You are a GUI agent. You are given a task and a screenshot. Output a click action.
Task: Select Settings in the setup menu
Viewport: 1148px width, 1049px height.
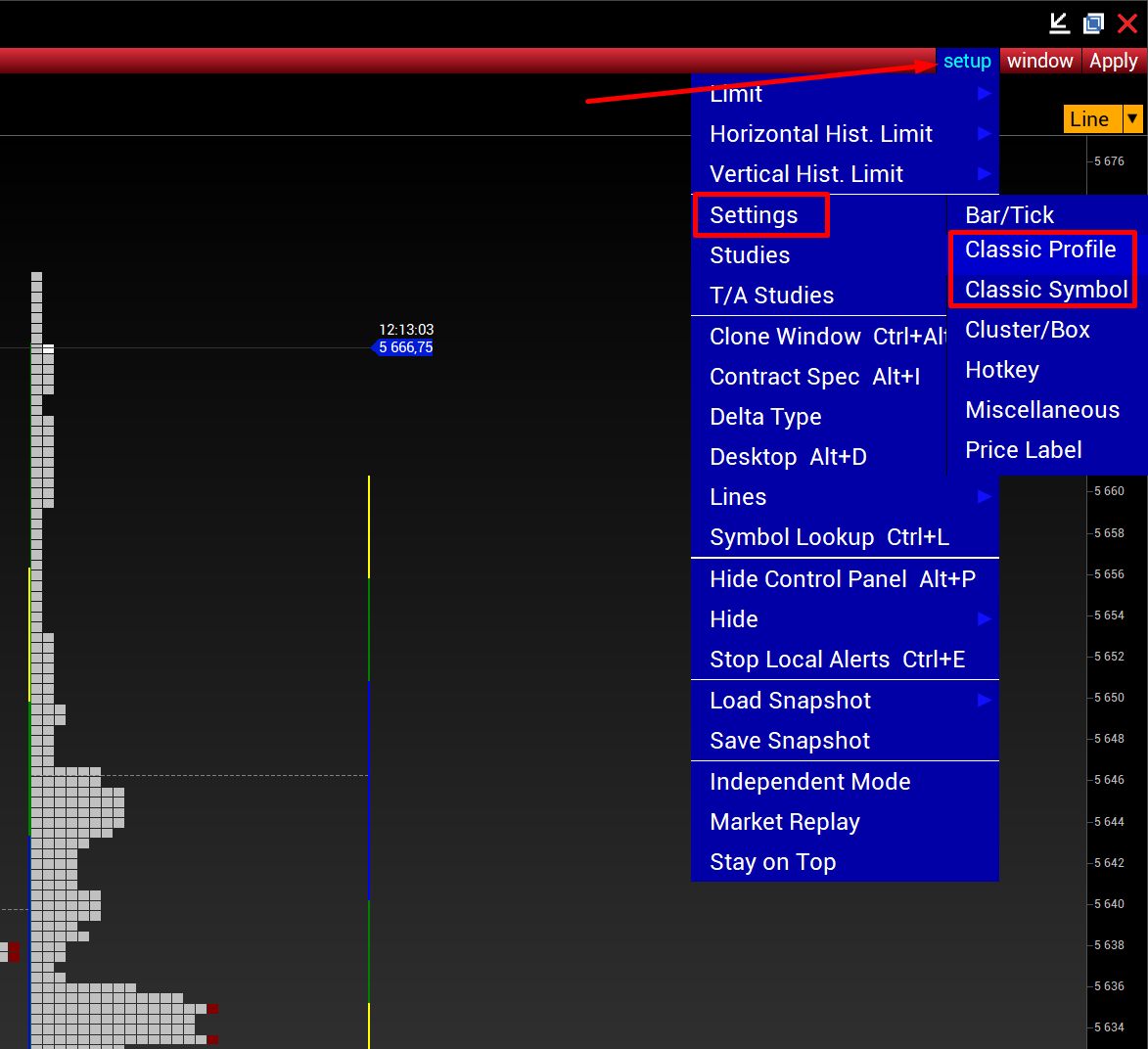tap(755, 215)
